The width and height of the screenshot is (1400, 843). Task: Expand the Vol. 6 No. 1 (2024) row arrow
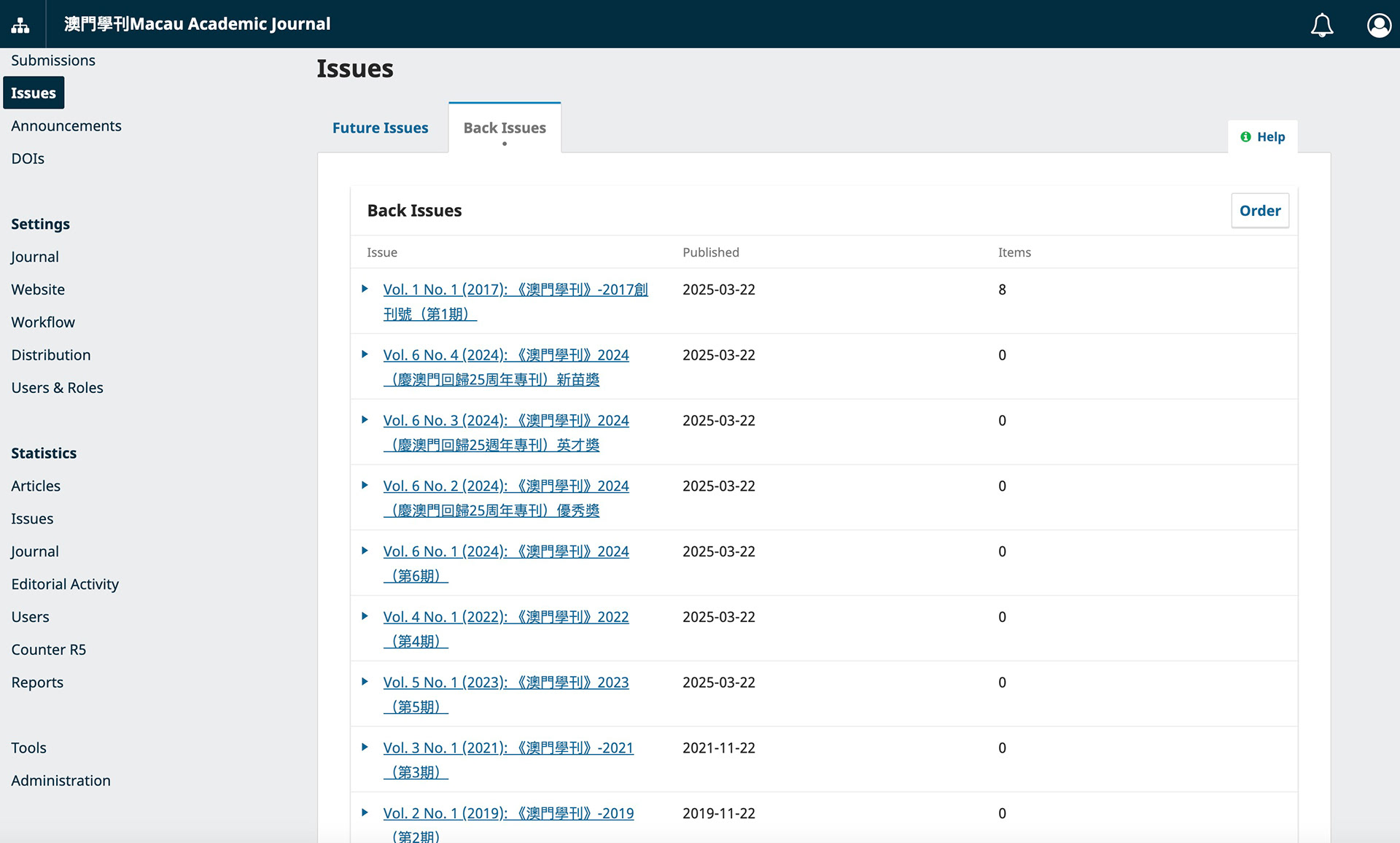pyautogui.click(x=365, y=551)
